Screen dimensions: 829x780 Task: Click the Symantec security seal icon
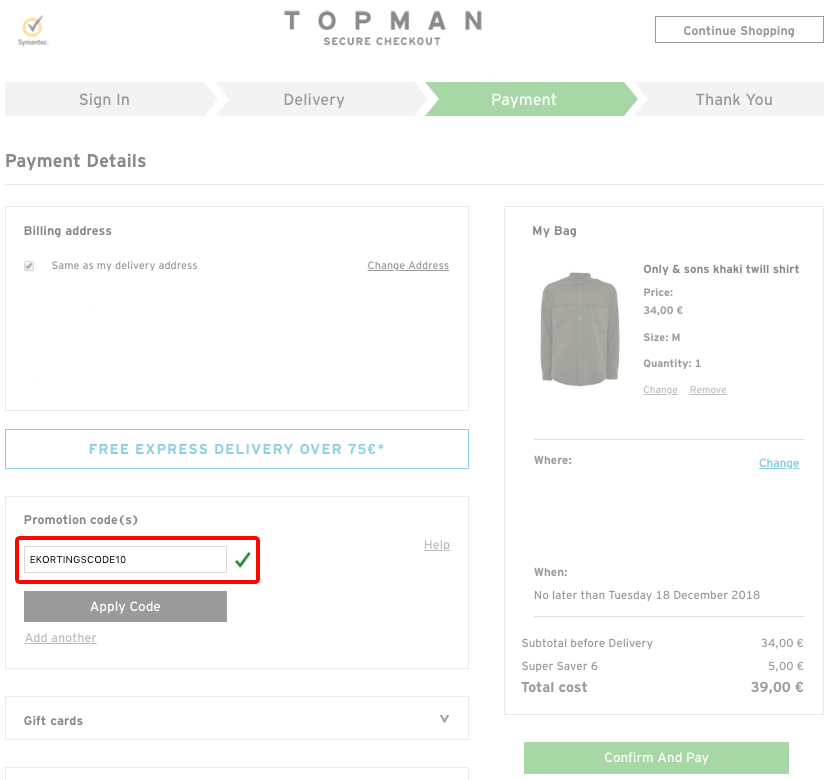33,31
